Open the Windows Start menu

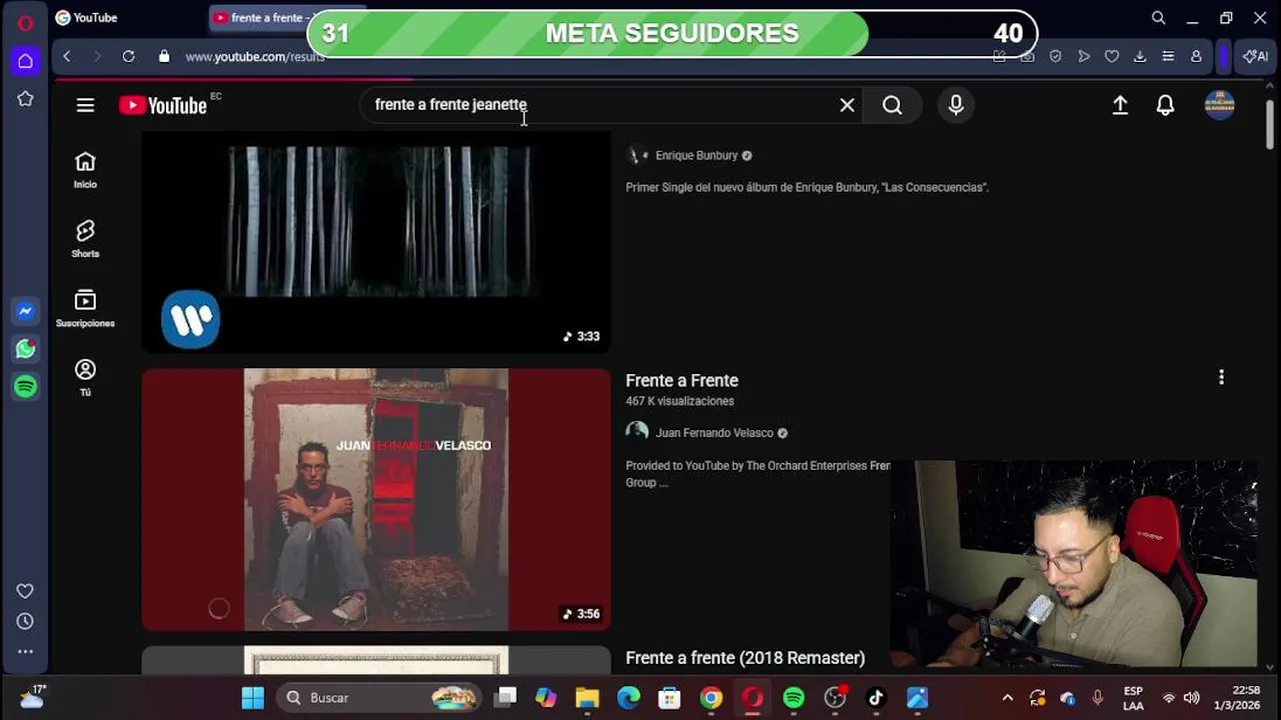point(253,697)
